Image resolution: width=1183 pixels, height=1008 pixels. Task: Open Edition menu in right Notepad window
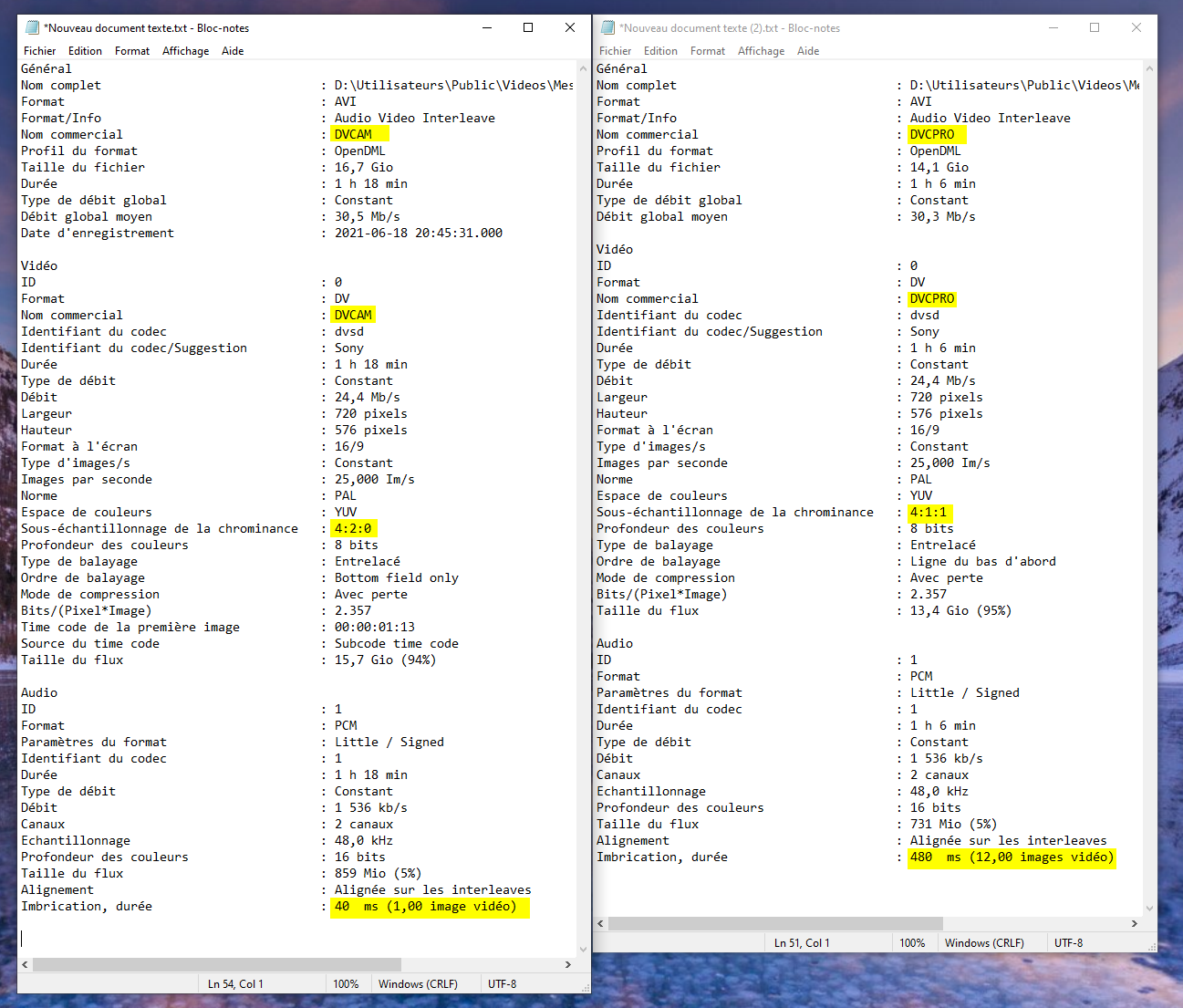(x=660, y=51)
